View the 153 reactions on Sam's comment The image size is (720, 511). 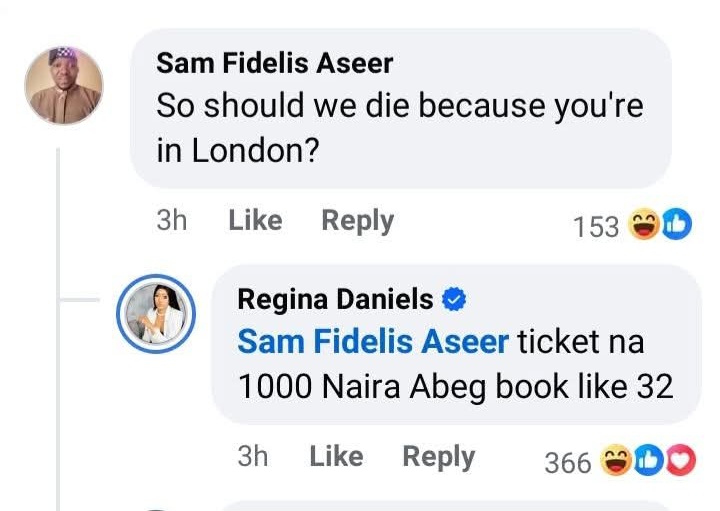coord(596,227)
